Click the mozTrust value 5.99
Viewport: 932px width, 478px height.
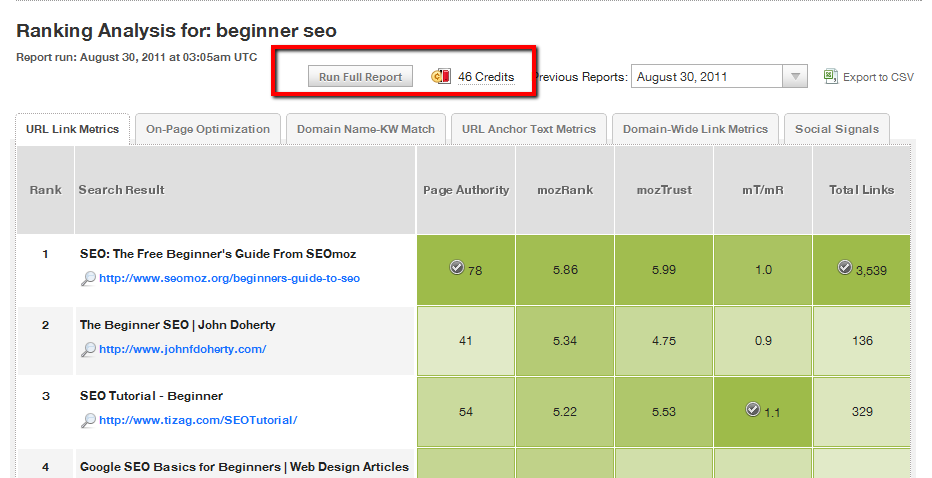tap(664, 270)
